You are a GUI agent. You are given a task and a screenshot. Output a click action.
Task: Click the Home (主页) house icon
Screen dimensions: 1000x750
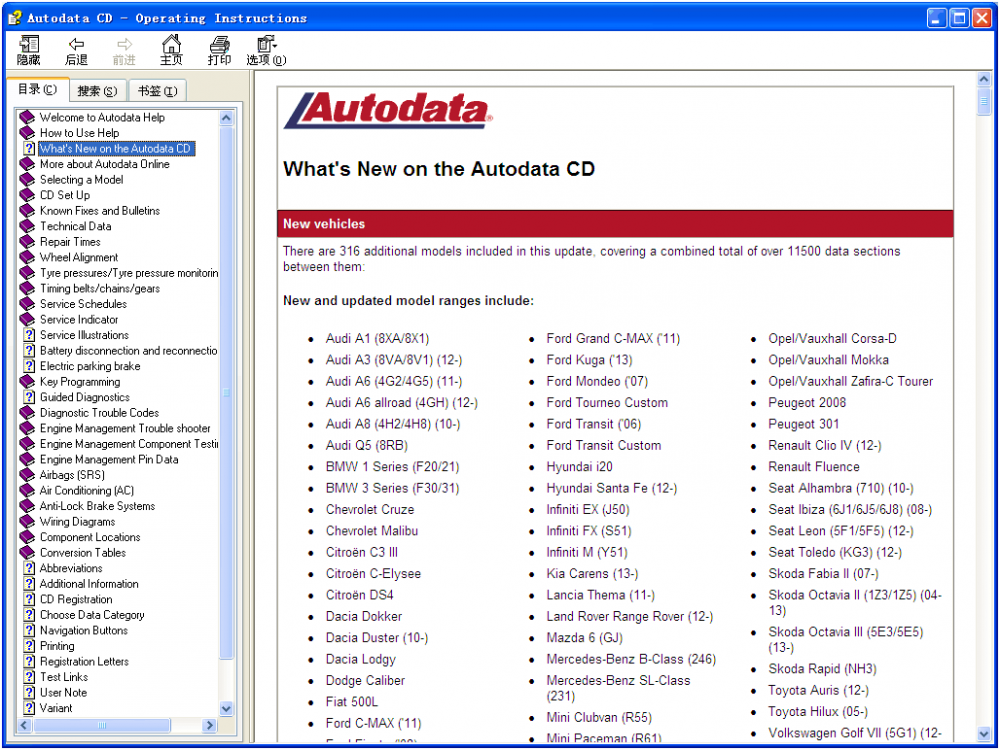click(x=171, y=45)
